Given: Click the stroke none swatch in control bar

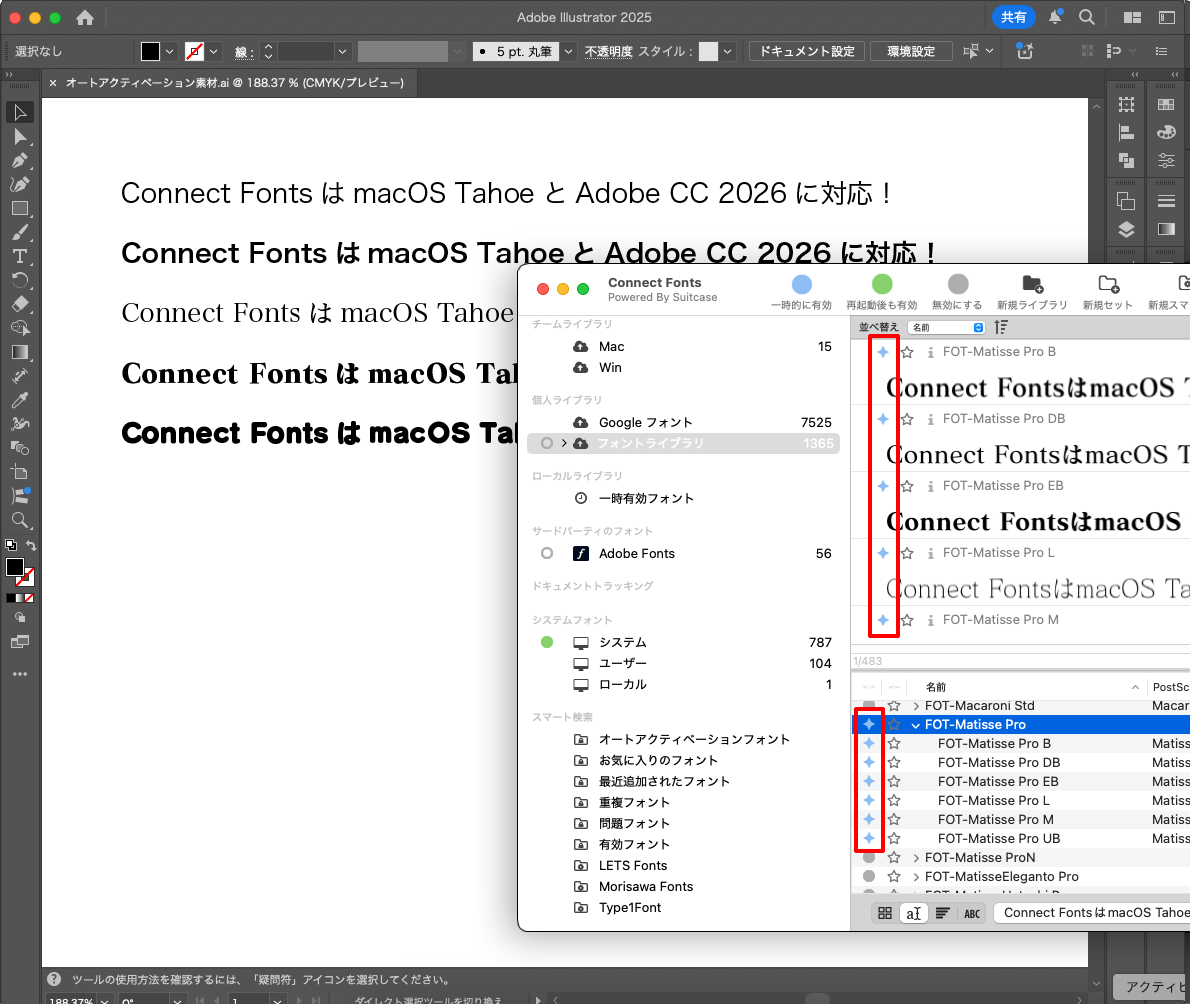Looking at the screenshot, I should click(194, 52).
